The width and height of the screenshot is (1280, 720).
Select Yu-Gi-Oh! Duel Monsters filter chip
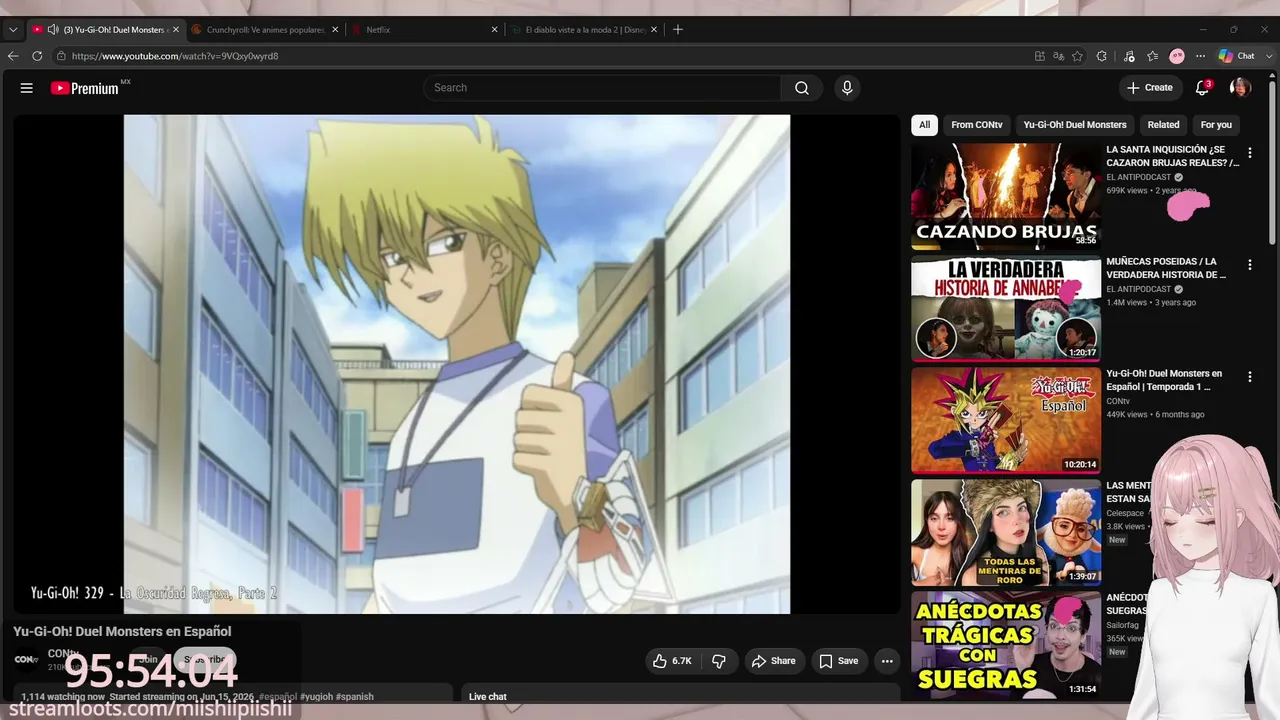1075,125
